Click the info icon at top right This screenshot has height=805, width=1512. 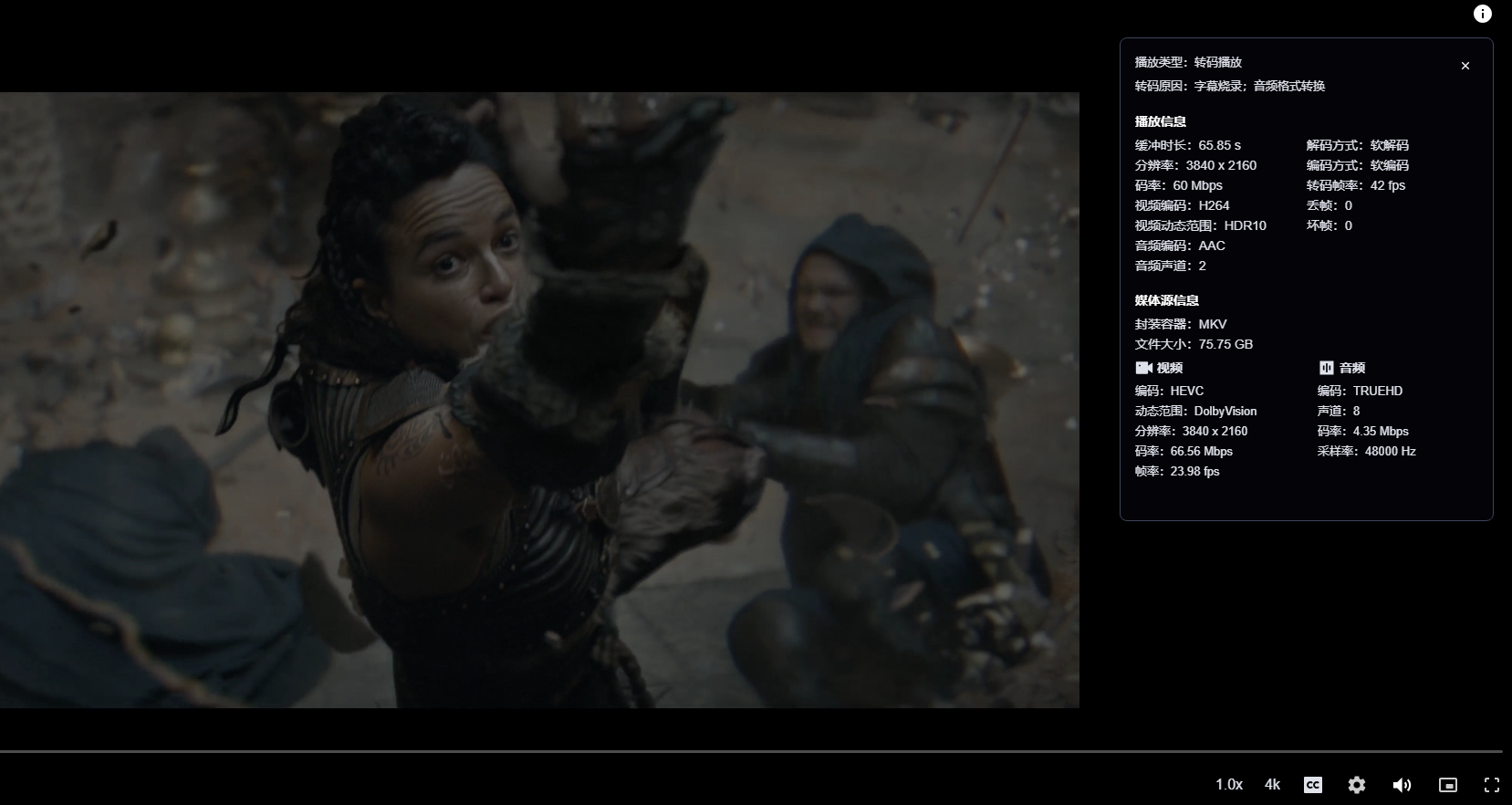click(1483, 14)
